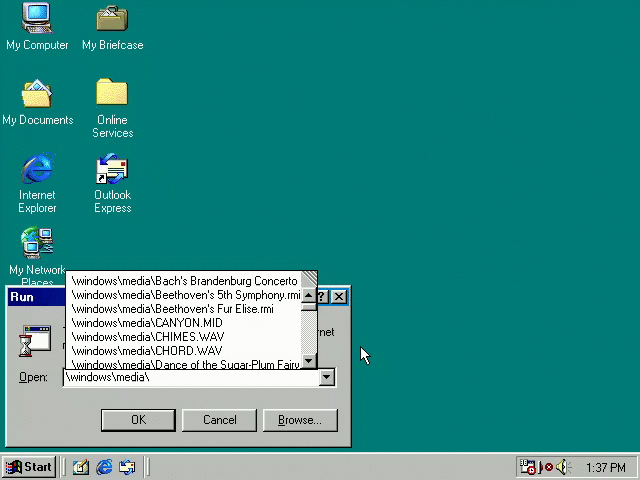Viewport: 640px width, 480px height.
Task: Choose Beethoven's 5th Symphony.rmi suggestion
Action: coord(184,295)
